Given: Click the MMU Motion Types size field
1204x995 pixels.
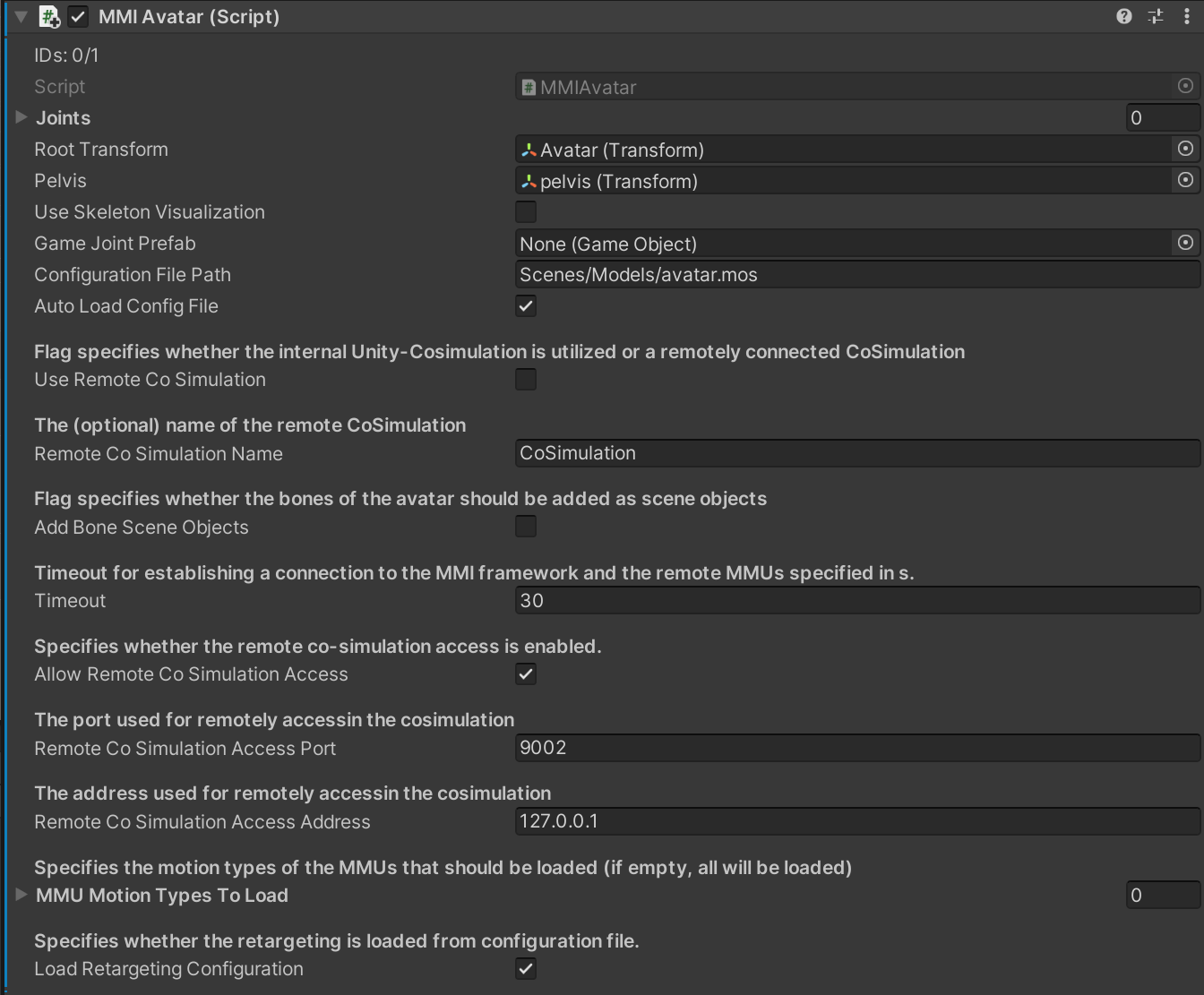Looking at the screenshot, I should coord(1163,895).
